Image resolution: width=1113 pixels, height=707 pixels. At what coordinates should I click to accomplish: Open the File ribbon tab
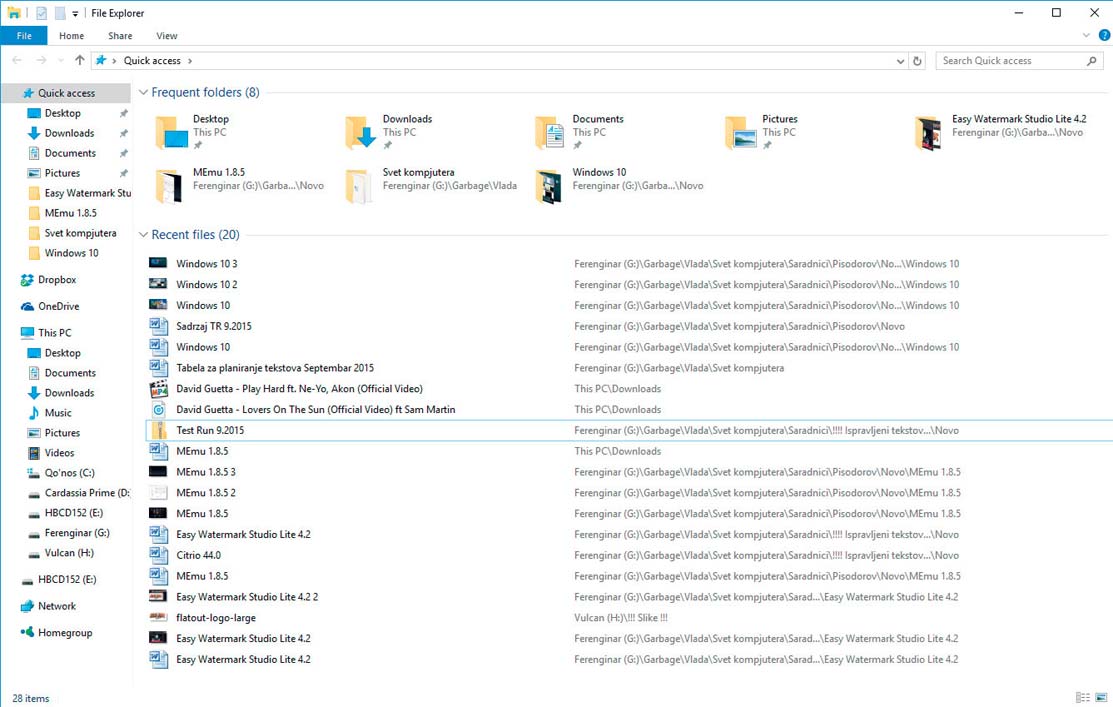(24, 35)
